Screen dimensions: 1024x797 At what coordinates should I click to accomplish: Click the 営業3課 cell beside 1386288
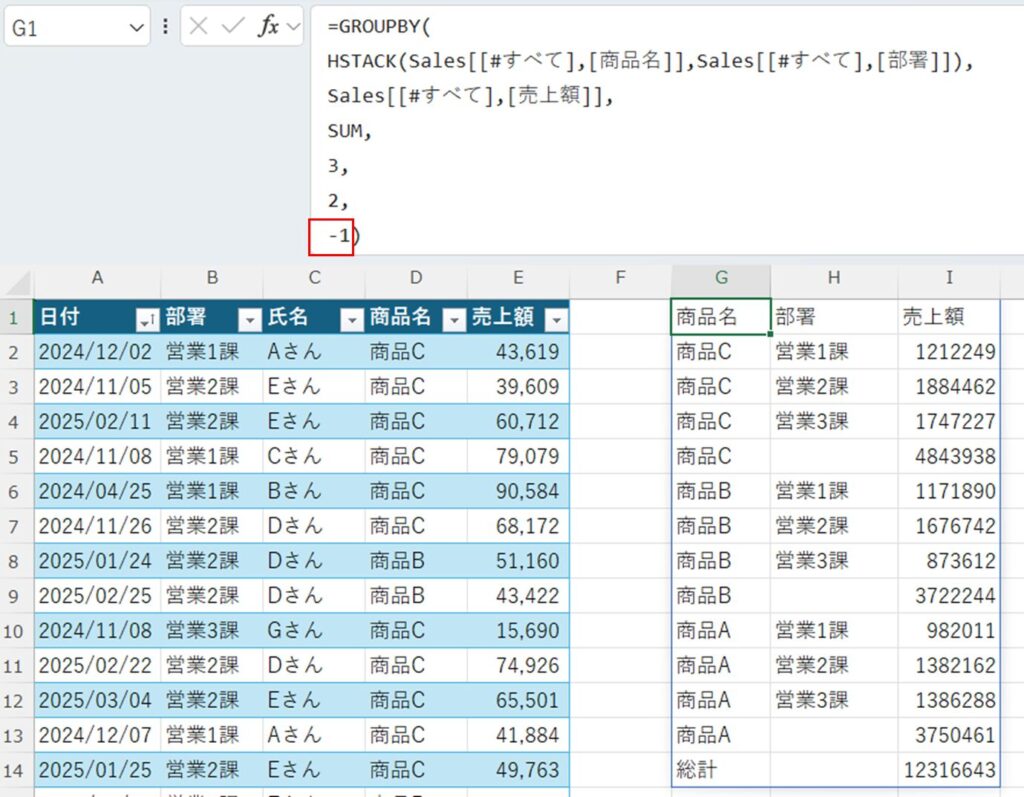834,700
